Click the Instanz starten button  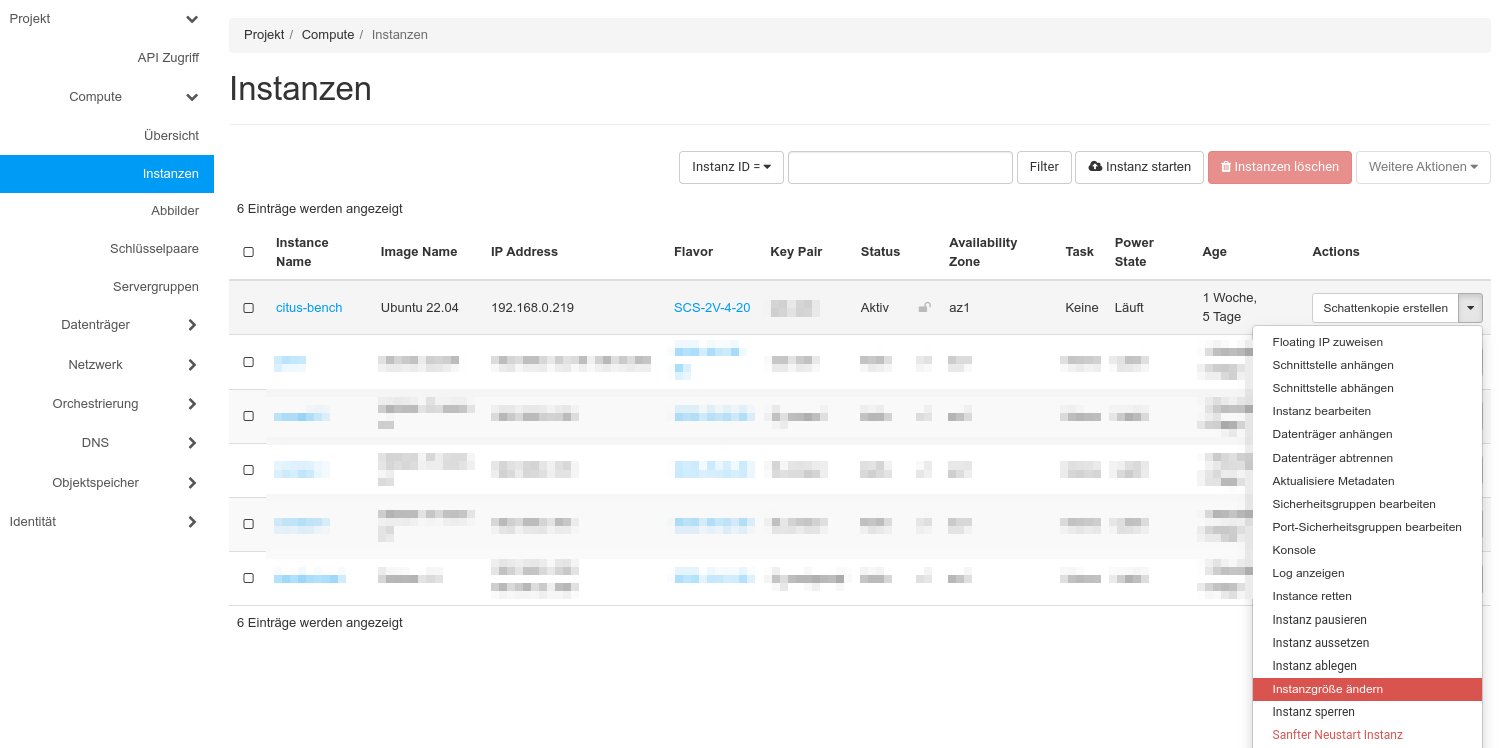pos(1139,167)
